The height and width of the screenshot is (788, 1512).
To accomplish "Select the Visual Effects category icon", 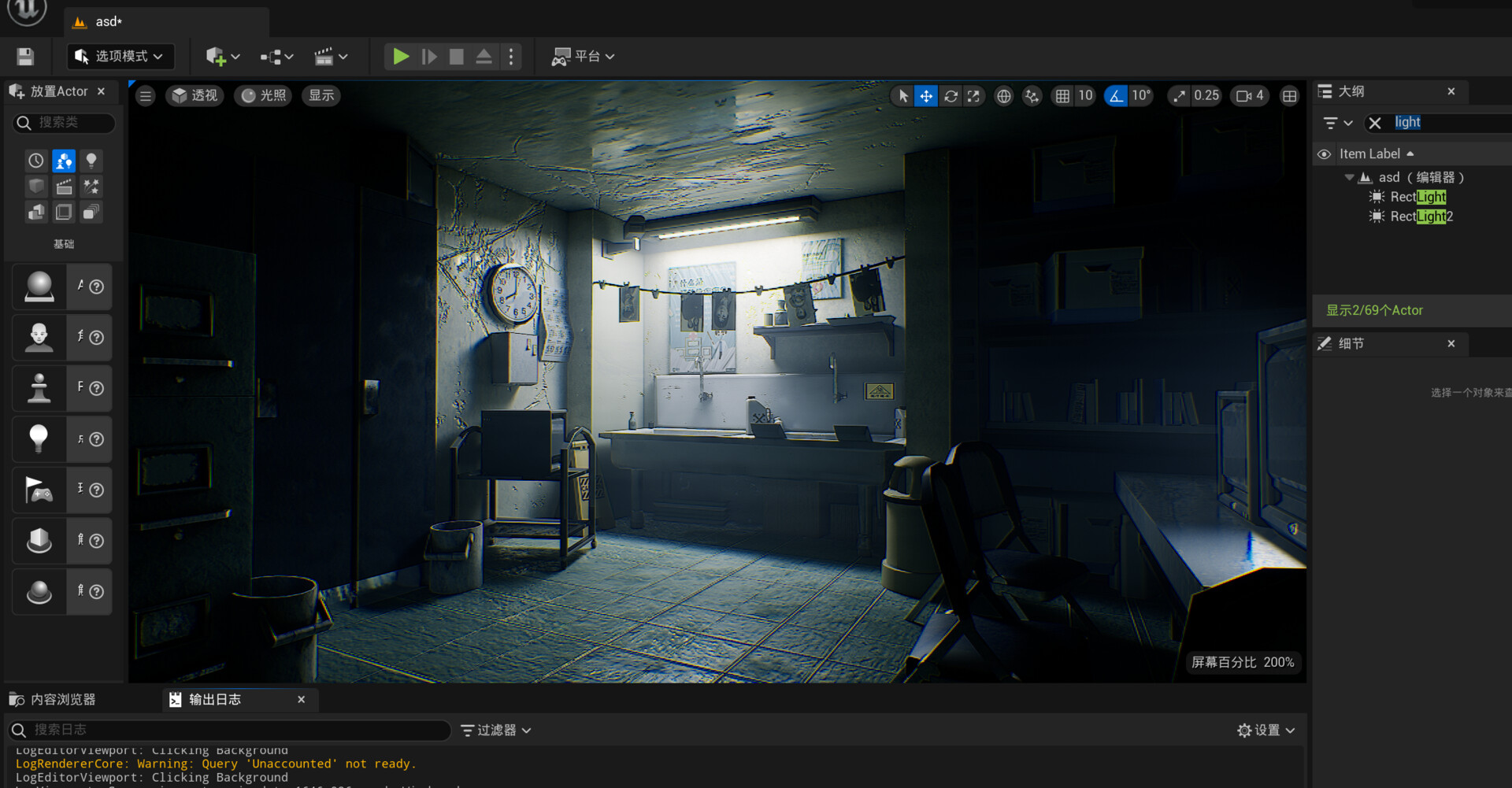I will tap(91, 187).
